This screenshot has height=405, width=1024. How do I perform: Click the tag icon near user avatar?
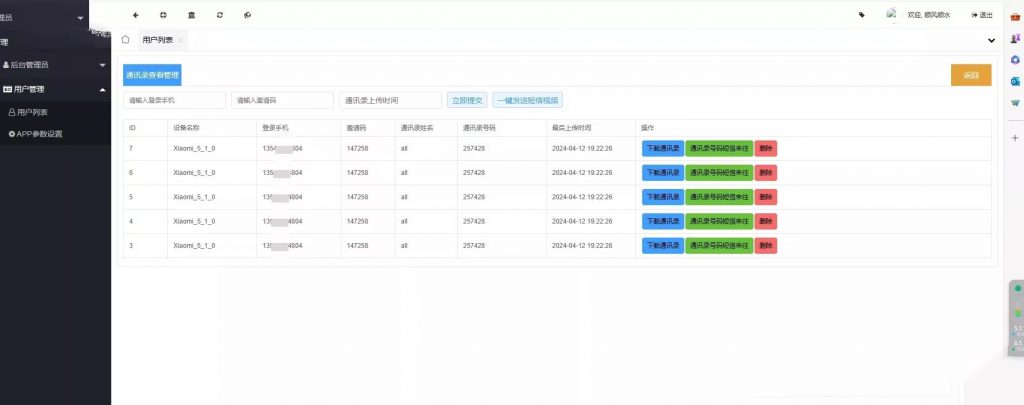point(862,15)
